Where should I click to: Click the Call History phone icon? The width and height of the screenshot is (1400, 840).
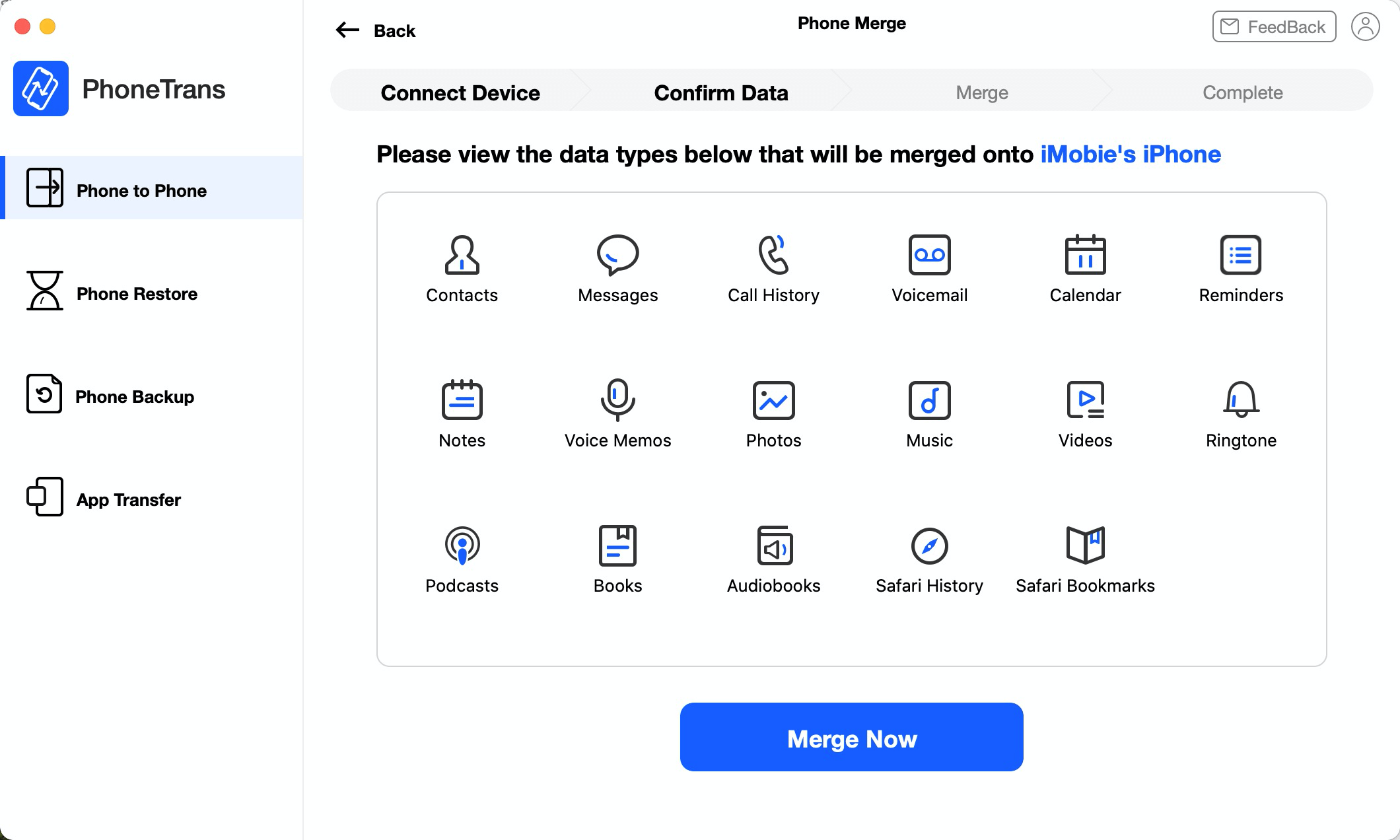773,255
